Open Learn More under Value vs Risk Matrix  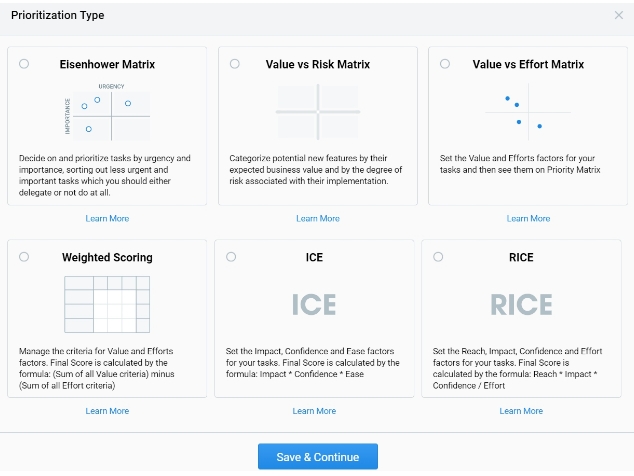pyautogui.click(x=317, y=218)
